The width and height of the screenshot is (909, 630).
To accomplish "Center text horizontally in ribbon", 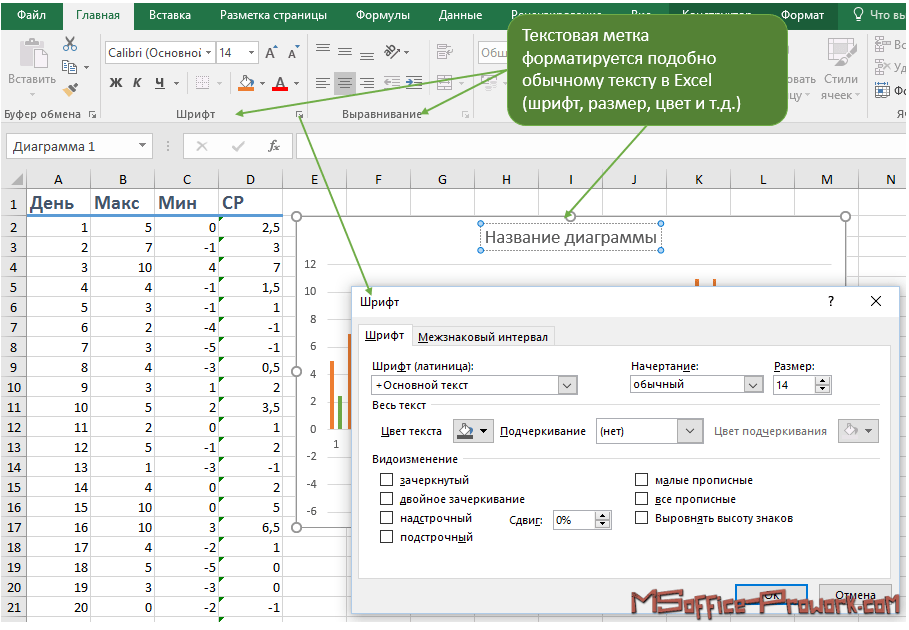I will tap(345, 83).
